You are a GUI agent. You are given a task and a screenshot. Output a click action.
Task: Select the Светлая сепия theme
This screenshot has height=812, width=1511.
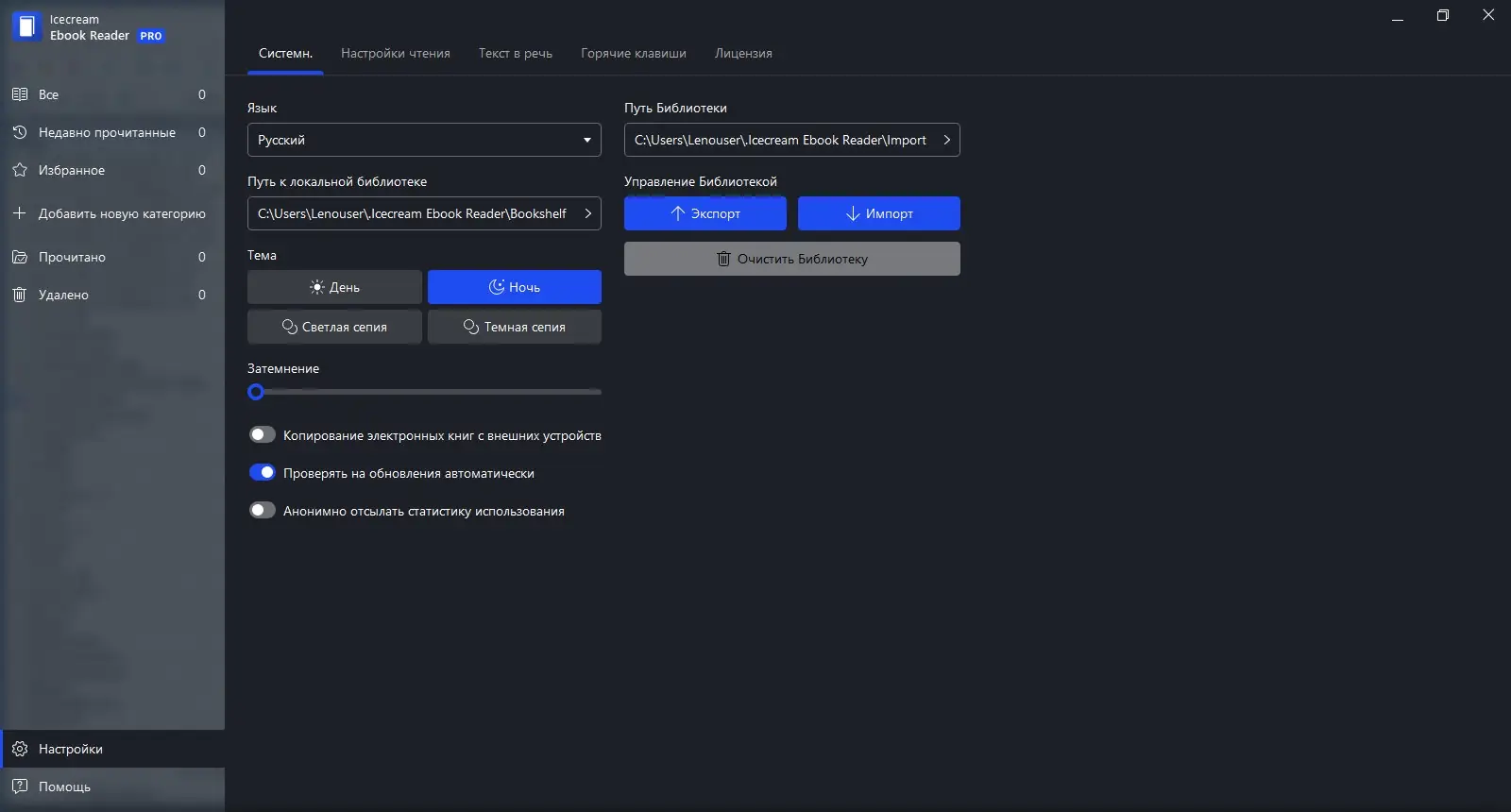pos(334,327)
